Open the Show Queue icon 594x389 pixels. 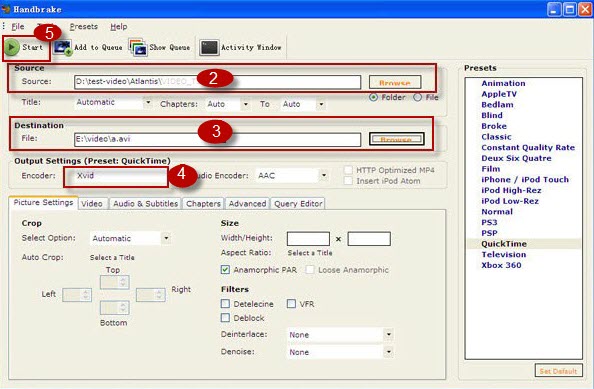[x=138, y=48]
